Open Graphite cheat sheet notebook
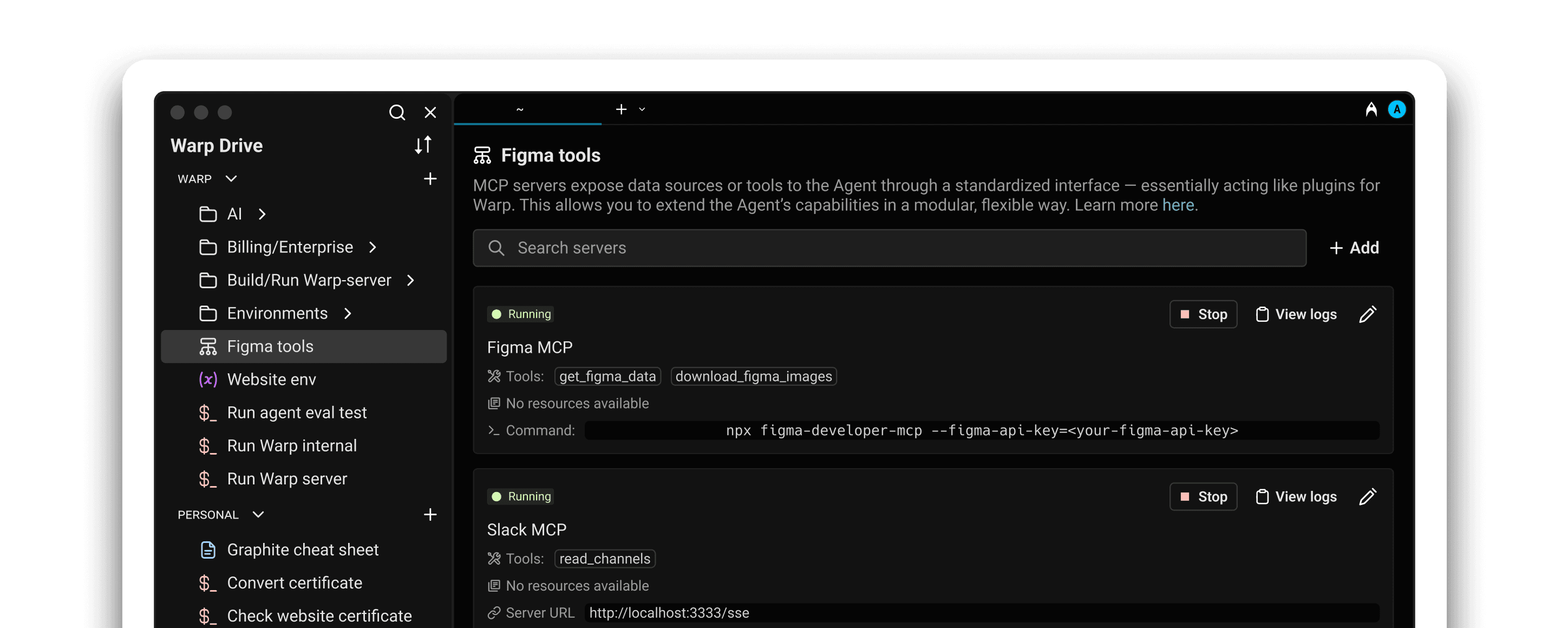The width and height of the screenshot is (1568, 628). (304, 549)
